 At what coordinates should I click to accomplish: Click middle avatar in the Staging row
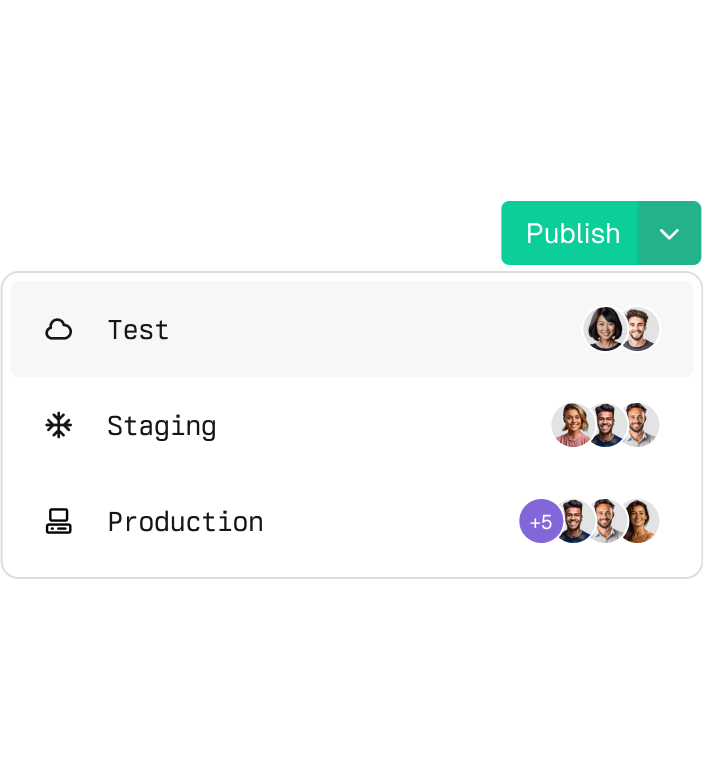pyautogui.click(x=605, y=425)
